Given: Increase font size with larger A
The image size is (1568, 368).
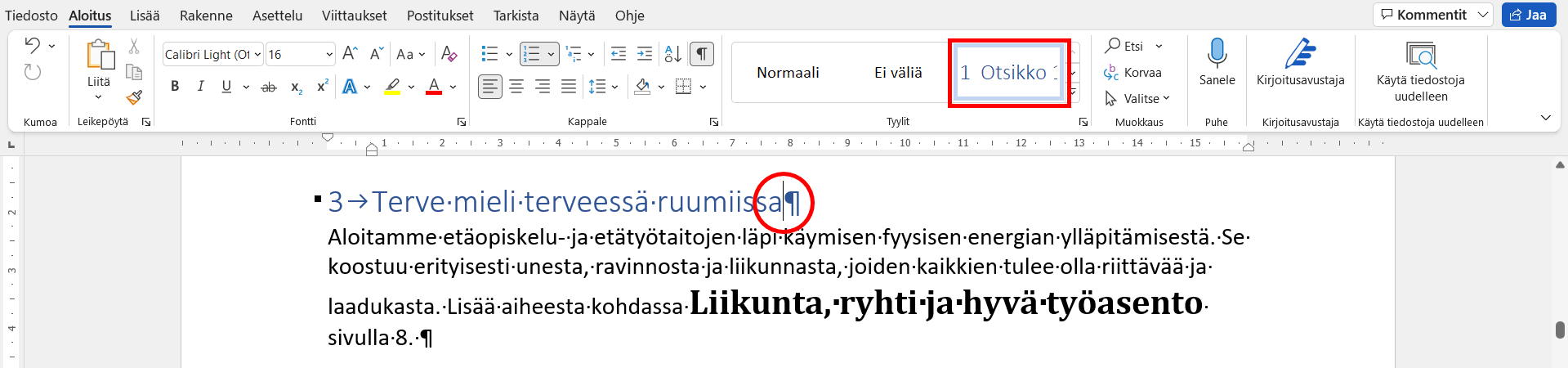Looking at the screenshot, I should pos(350,54).
